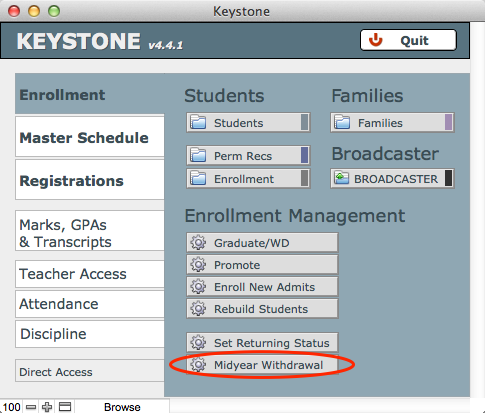Click the gear icon beside Promote
This screenshot has height=413, width=485.
coord(198,265)
